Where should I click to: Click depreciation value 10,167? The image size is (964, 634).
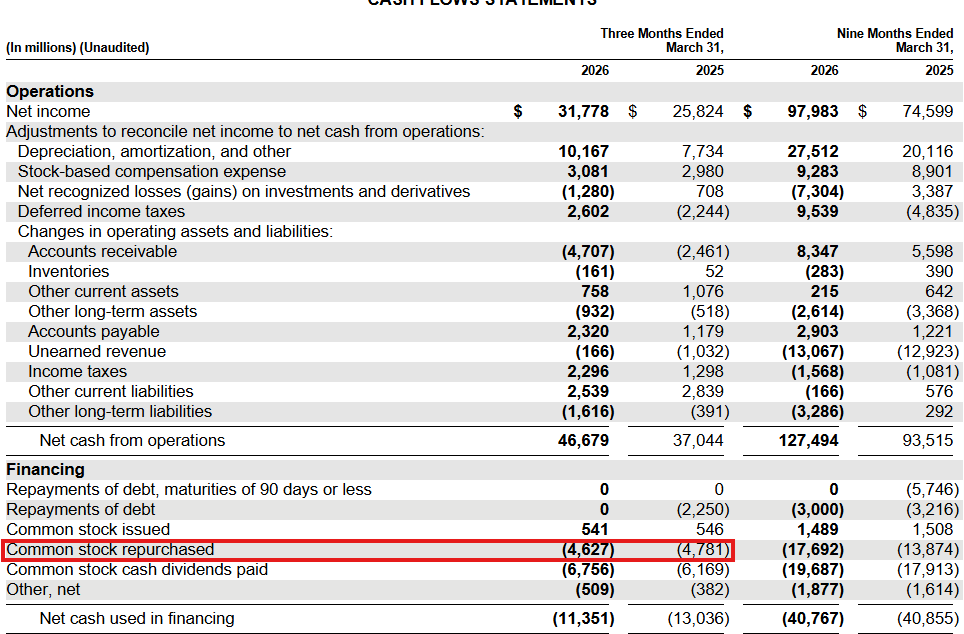pos(583,151)
